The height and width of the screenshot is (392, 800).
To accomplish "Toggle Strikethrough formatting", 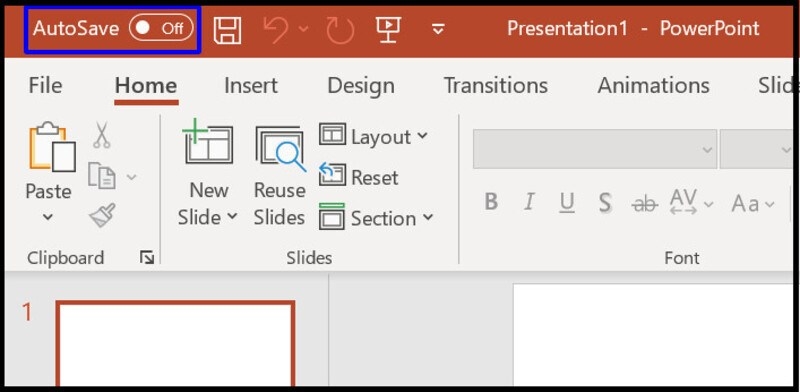I will [644, 204].
